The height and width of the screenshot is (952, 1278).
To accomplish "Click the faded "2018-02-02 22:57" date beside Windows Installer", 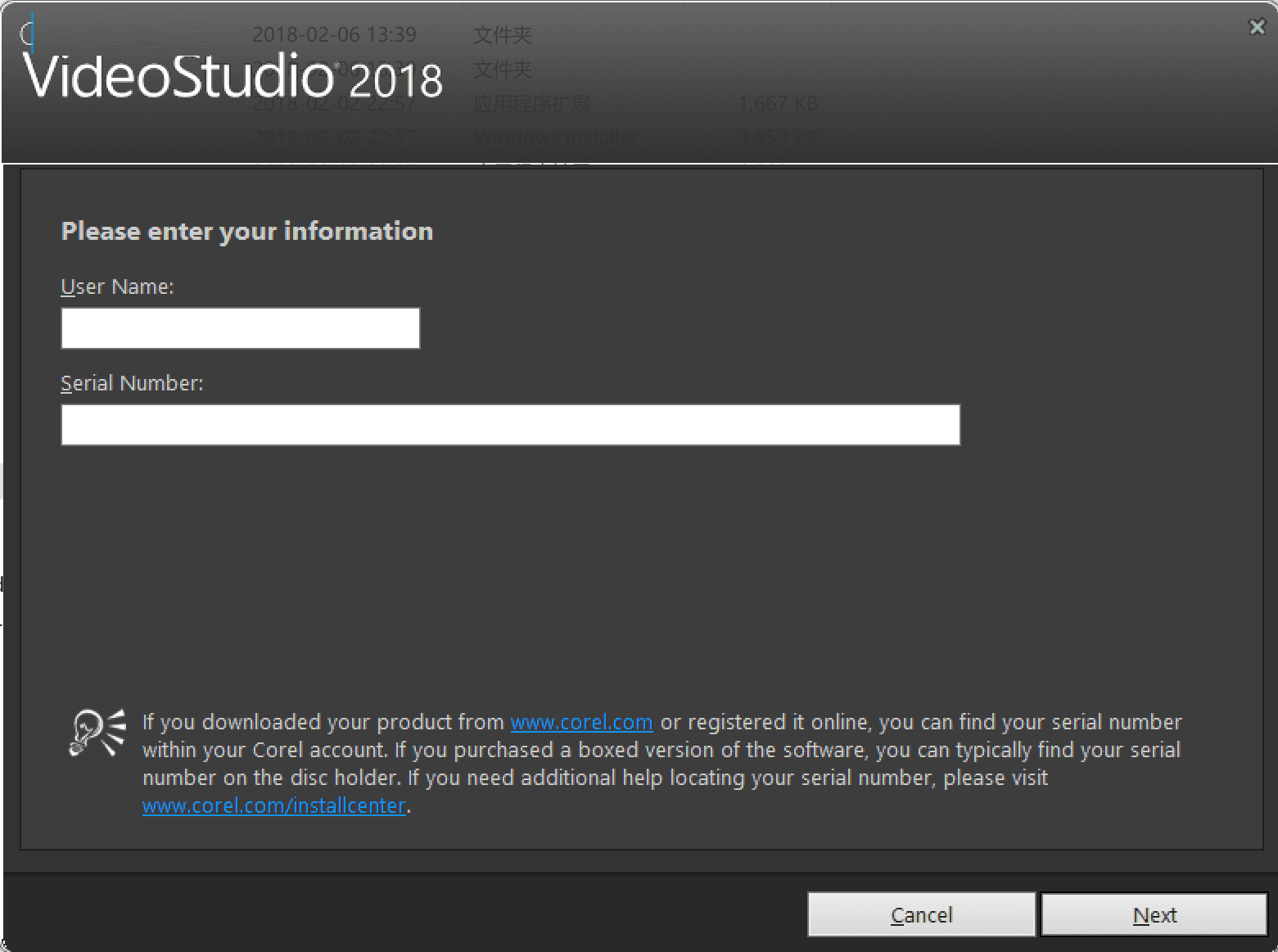I will click(334, 138).
